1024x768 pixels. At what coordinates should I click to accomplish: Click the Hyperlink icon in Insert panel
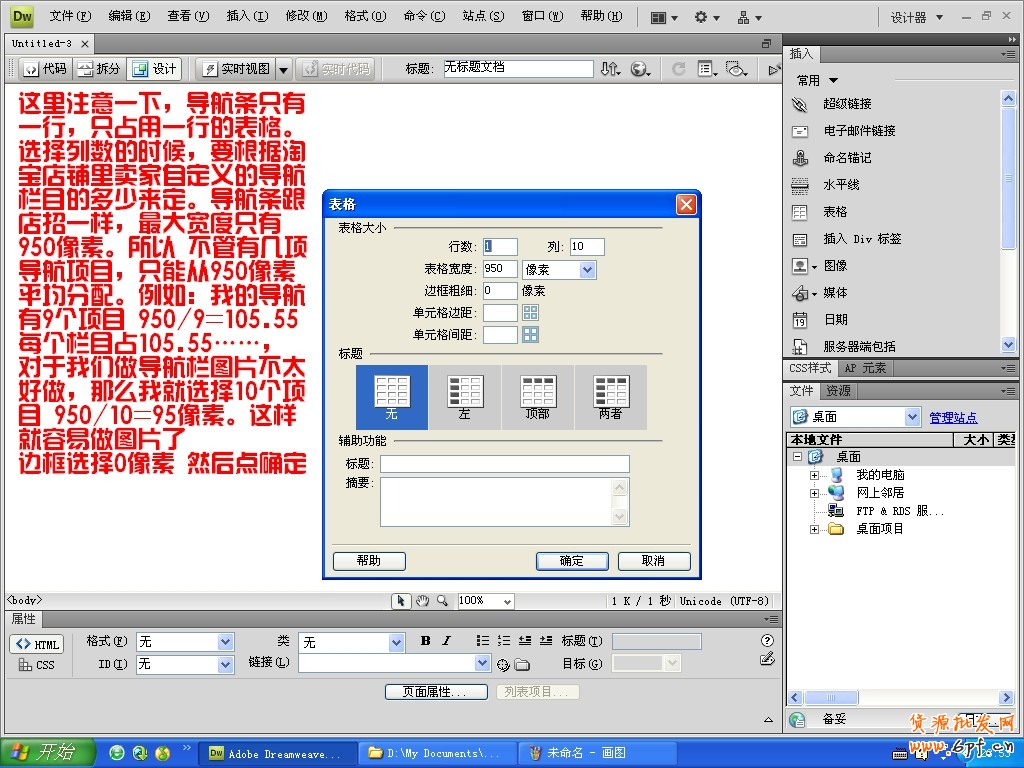point(800,104)
